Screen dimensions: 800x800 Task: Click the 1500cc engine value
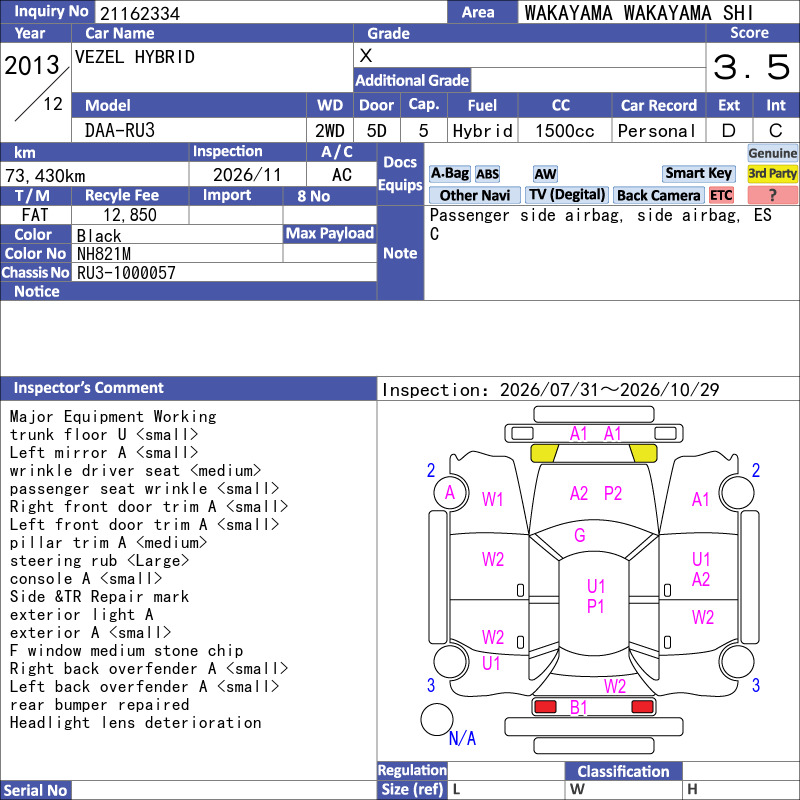(565, 131)
